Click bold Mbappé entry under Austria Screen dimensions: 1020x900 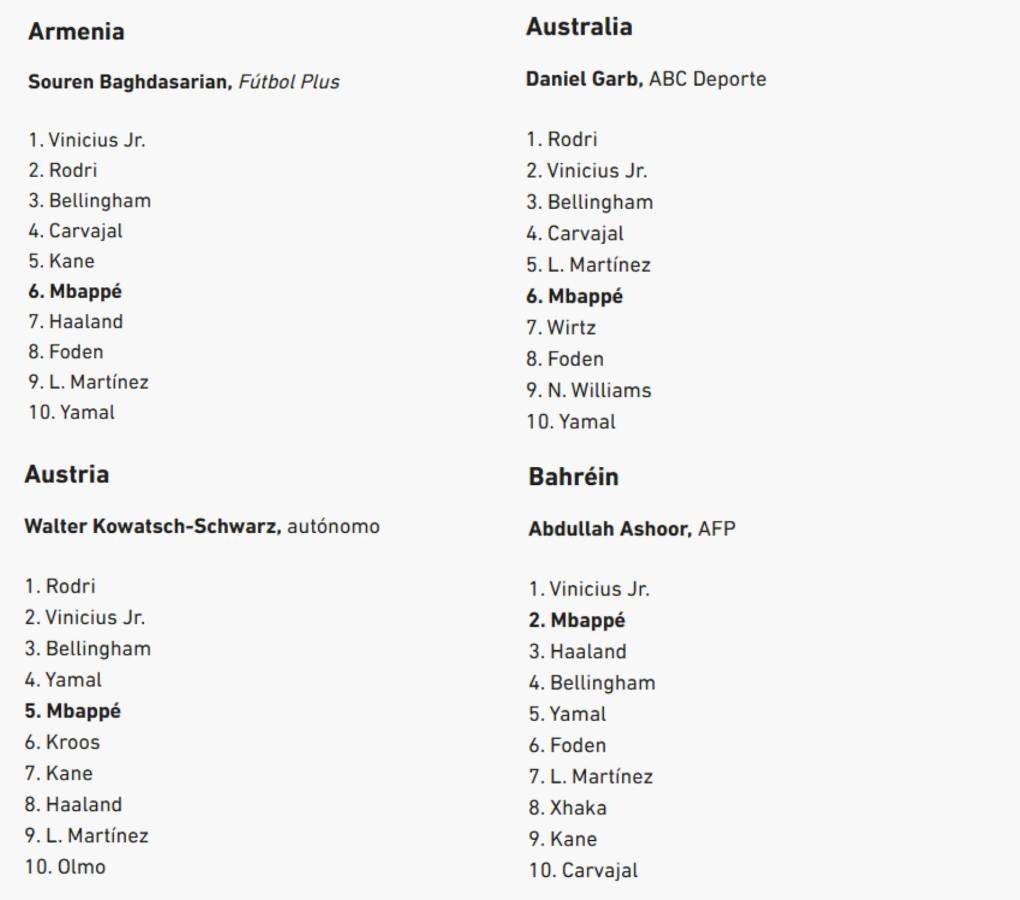[x=83, y=711]
